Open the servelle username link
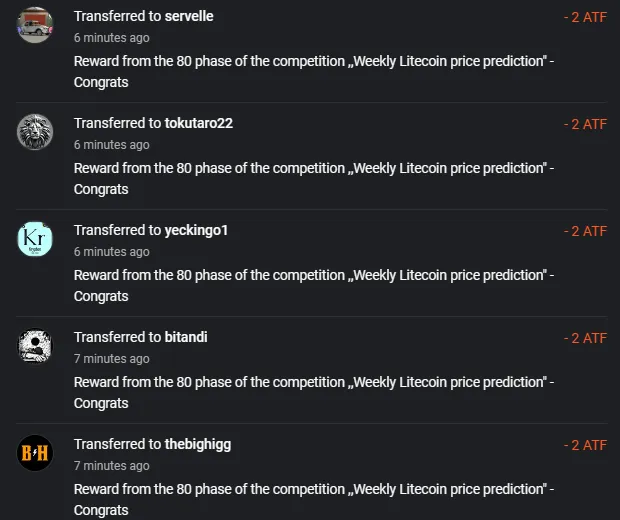620x520 pixels. 189,16
